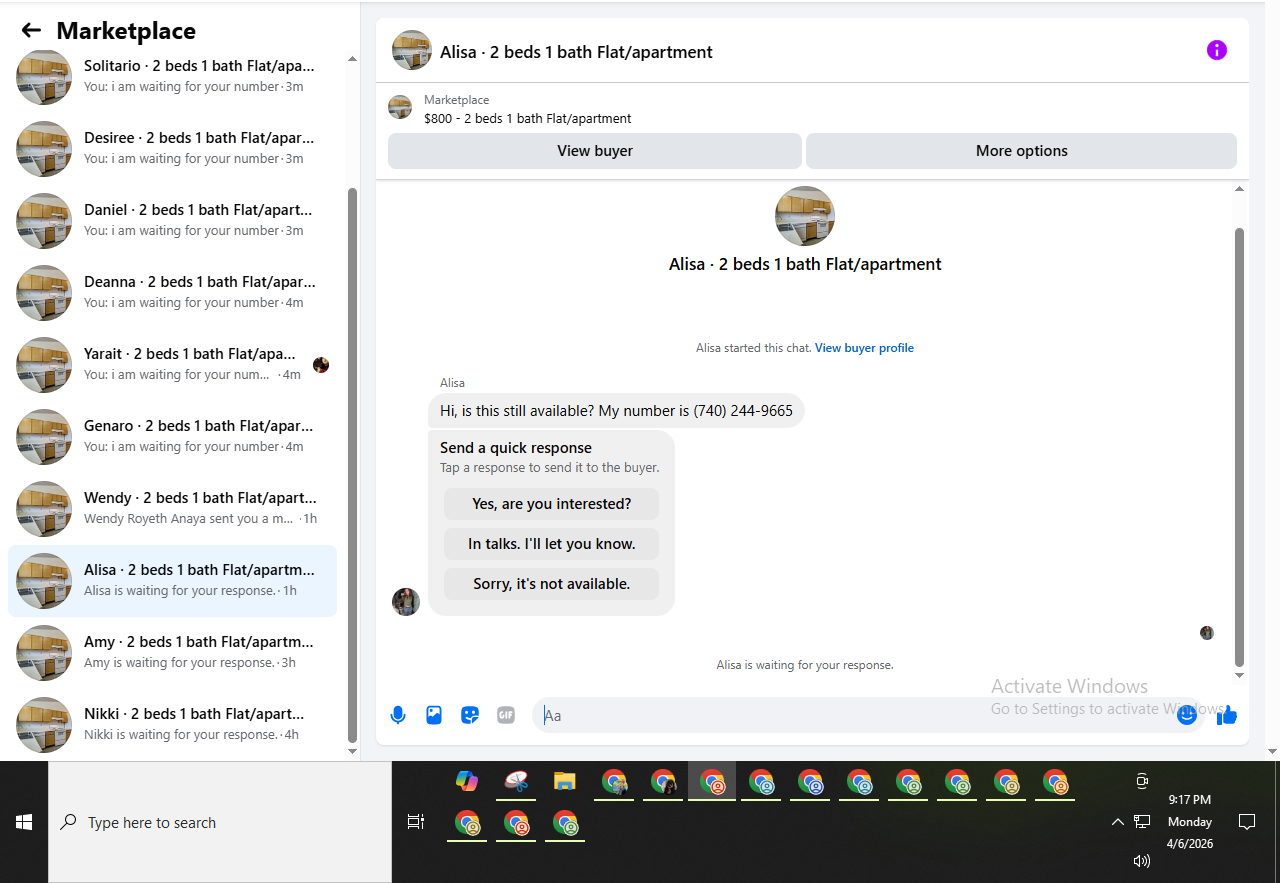Click Alisa's small profile photo beside quick responses
Image resolution: width=1280 pixels, height=883 pixels.
click(406, 602)
